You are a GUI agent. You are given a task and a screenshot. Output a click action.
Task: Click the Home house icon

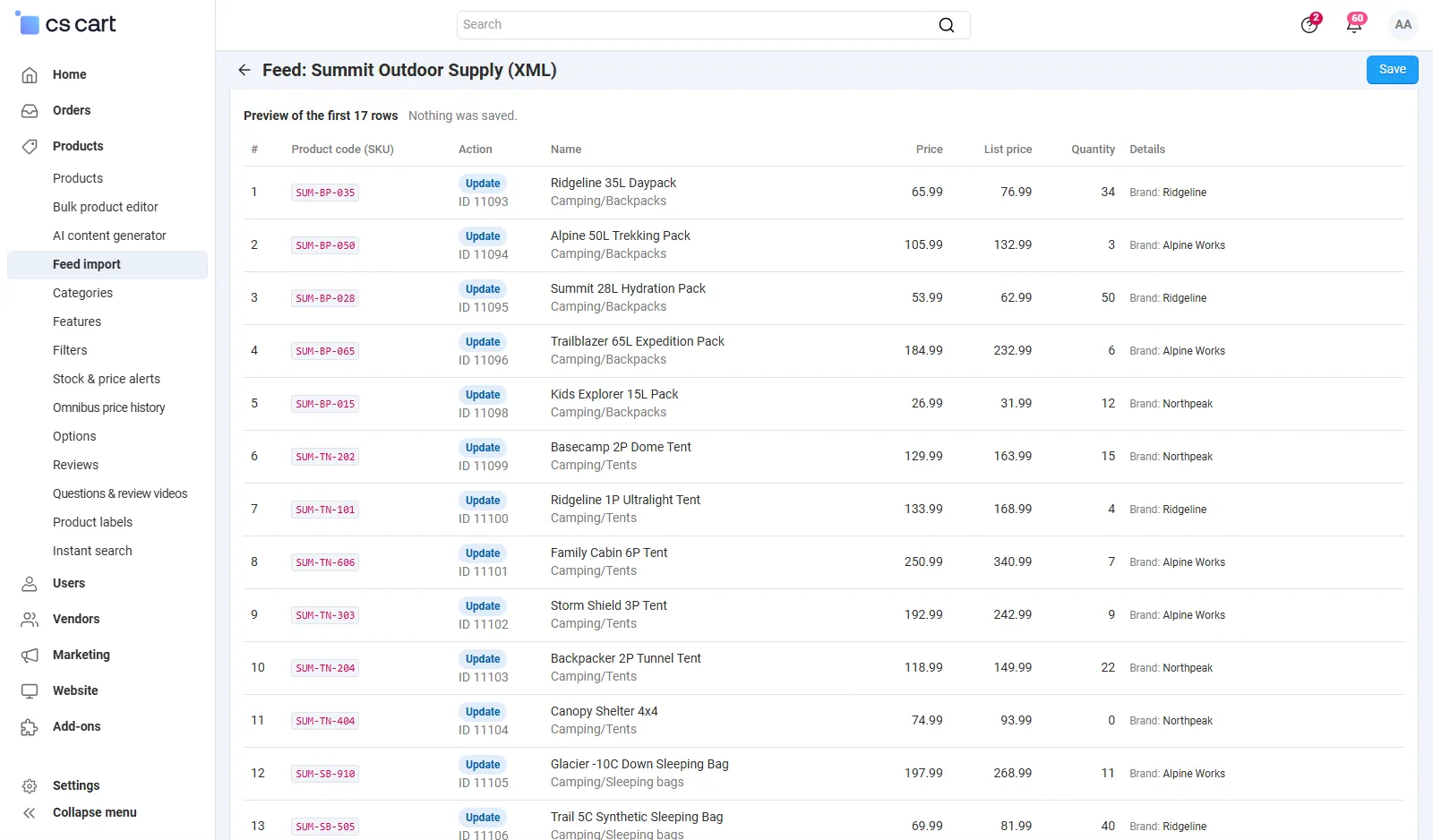click(x=30, y=74)
